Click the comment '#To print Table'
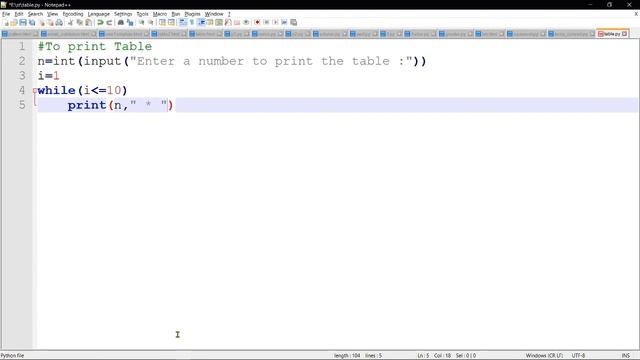This screenshot has width=640, height=360. click(x=95, y=47)
